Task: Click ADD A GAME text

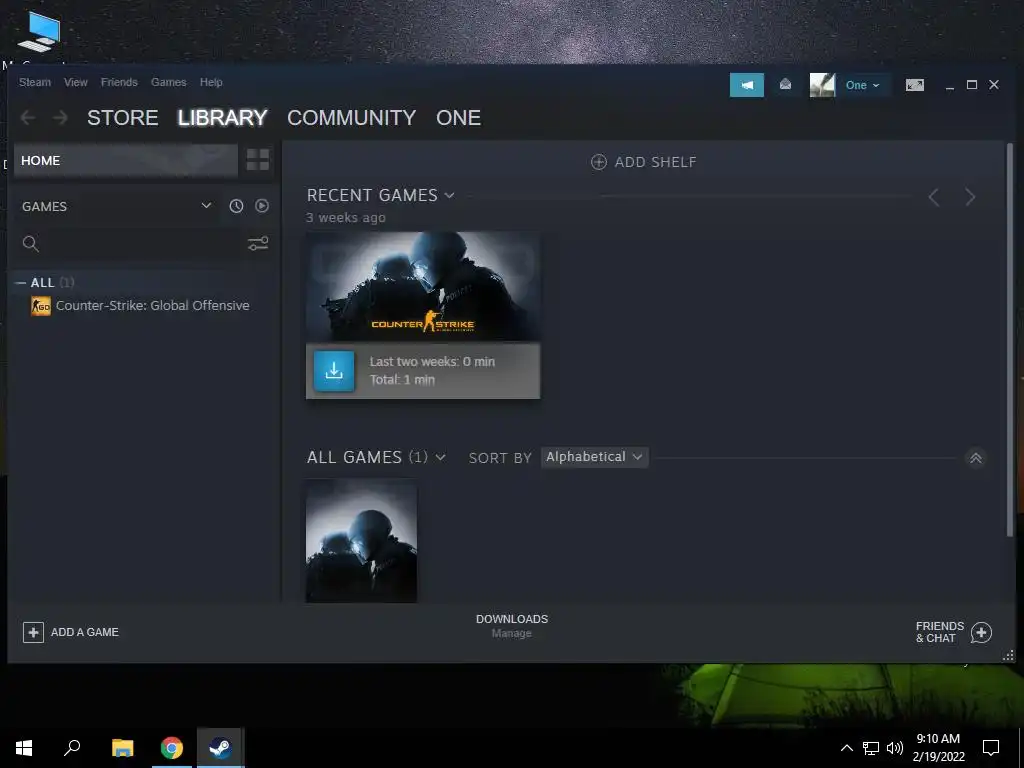Action: tap(85, 632)
